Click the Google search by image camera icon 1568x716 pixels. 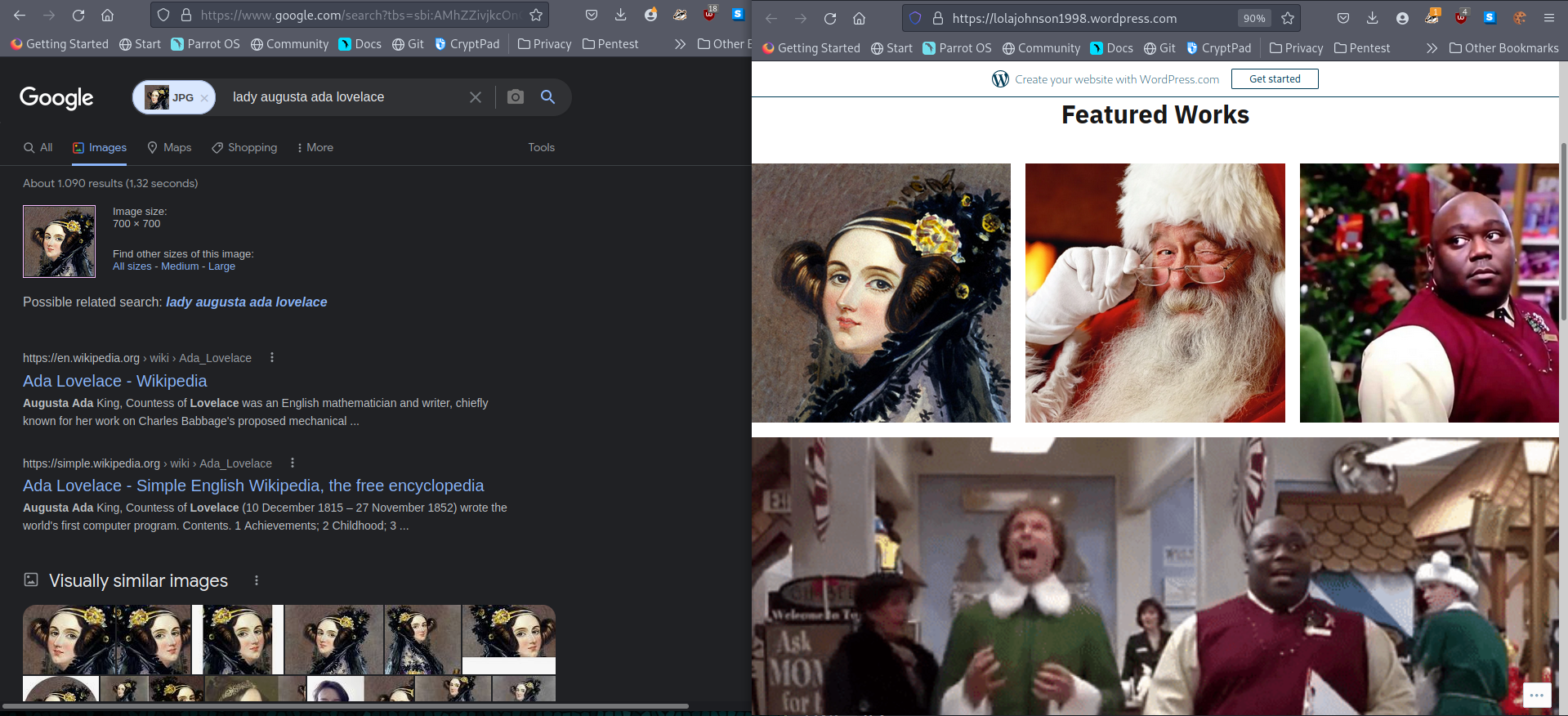tap(515, 97)
